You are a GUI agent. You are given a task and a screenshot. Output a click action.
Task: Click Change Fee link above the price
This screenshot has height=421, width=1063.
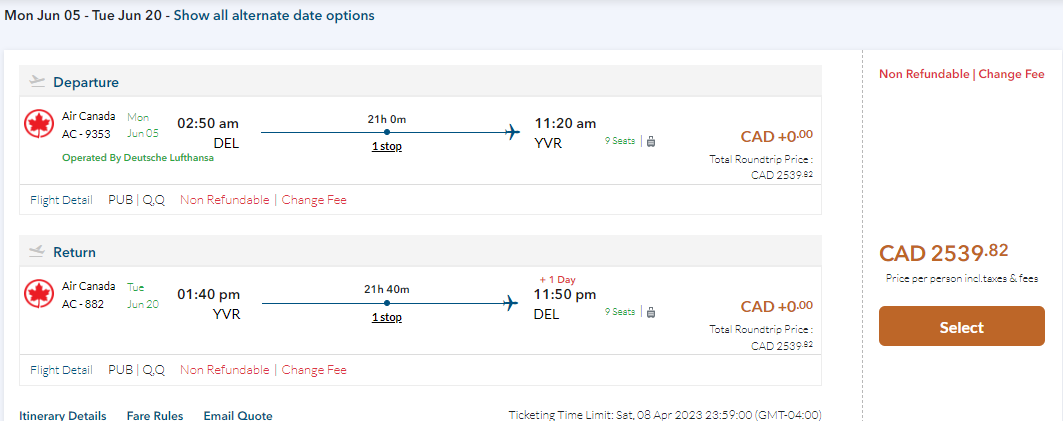click(1011, 74)
